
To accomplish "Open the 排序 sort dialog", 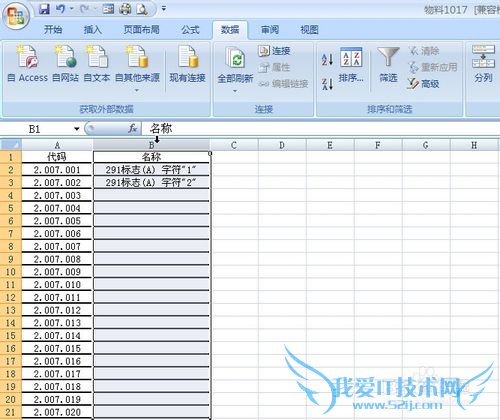I will pos(351,65).
